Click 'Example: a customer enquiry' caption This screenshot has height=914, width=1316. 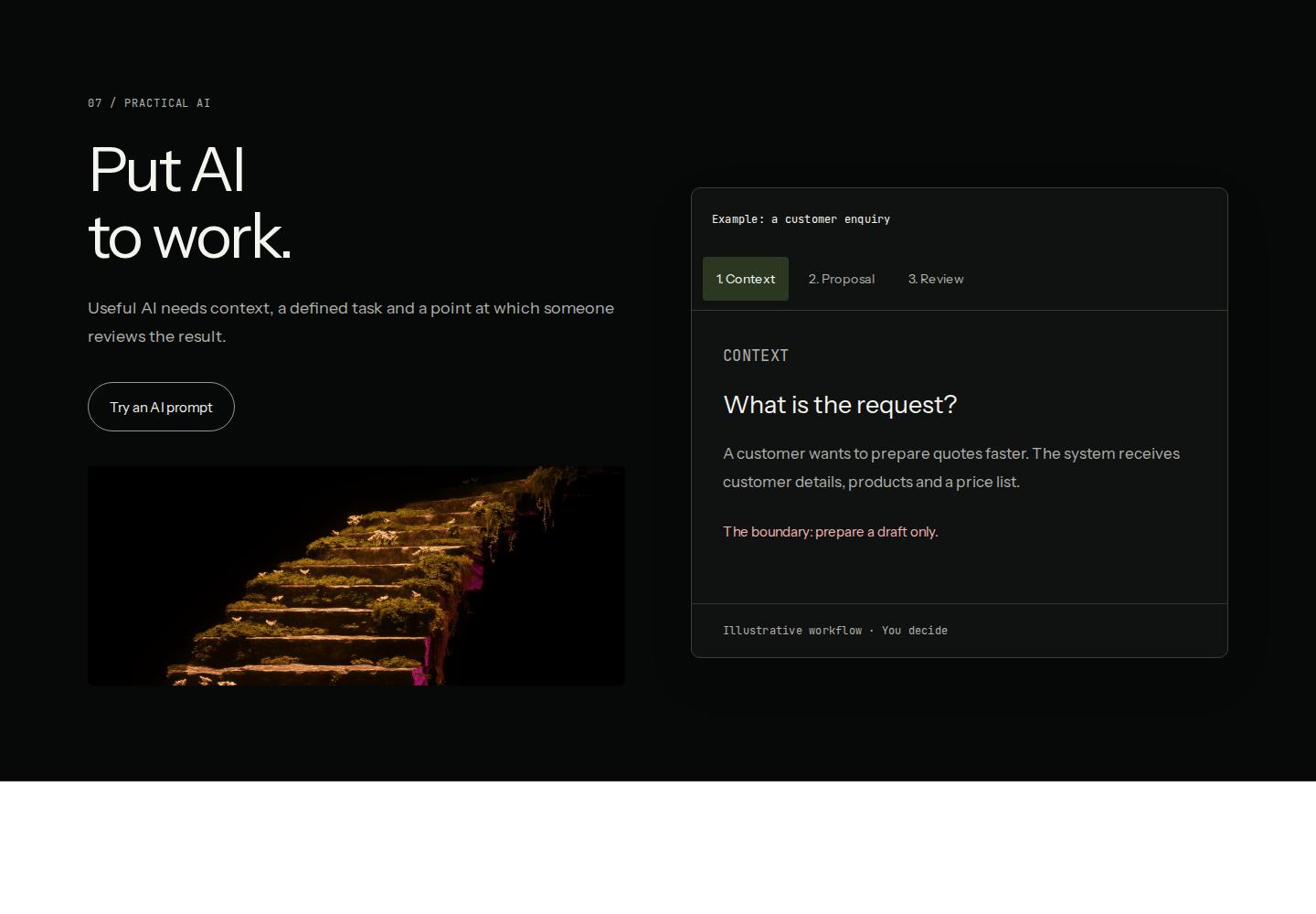pos(801,219)
